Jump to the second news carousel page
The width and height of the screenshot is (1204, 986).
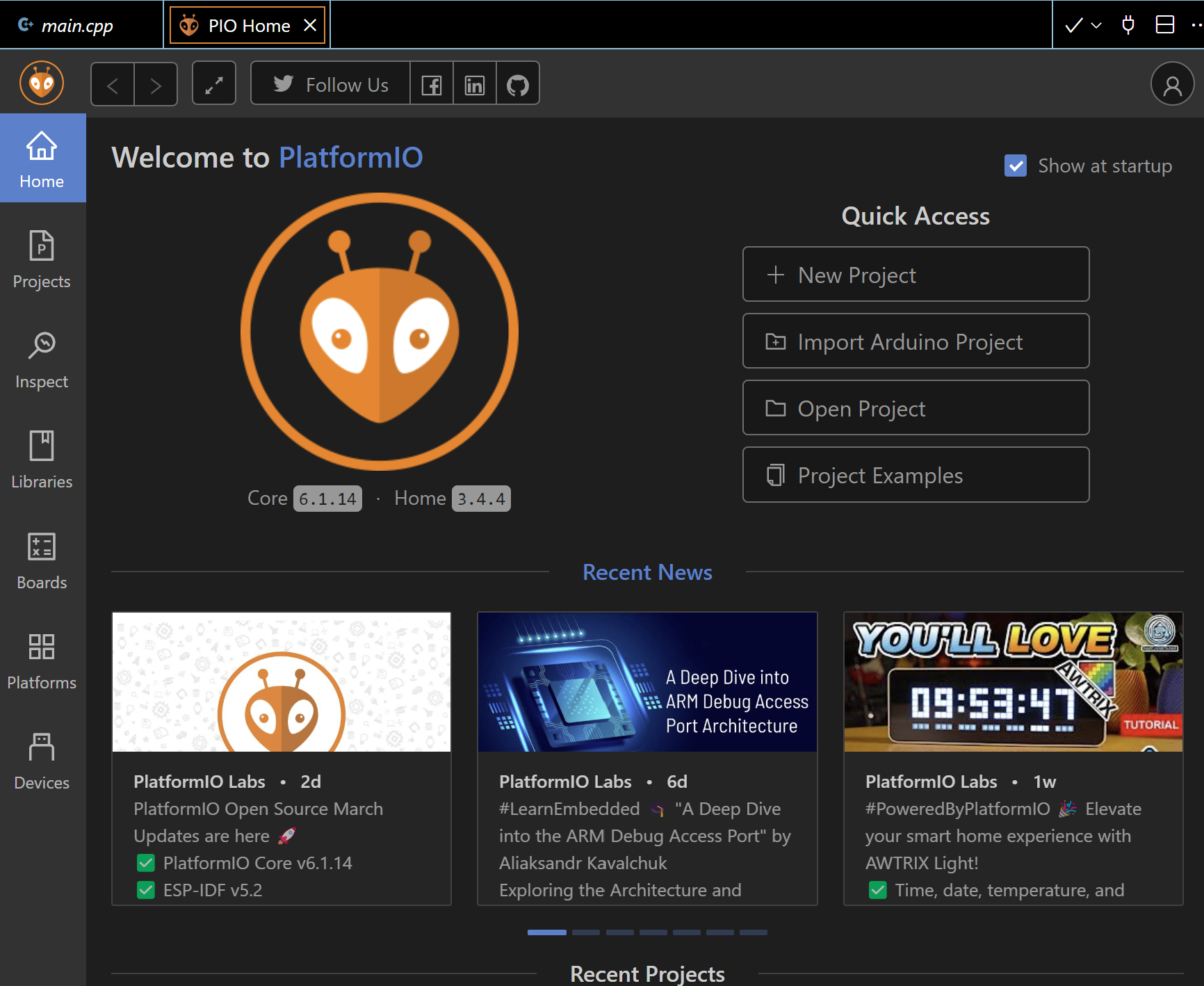pyautogui.click(x=586, y=932)
